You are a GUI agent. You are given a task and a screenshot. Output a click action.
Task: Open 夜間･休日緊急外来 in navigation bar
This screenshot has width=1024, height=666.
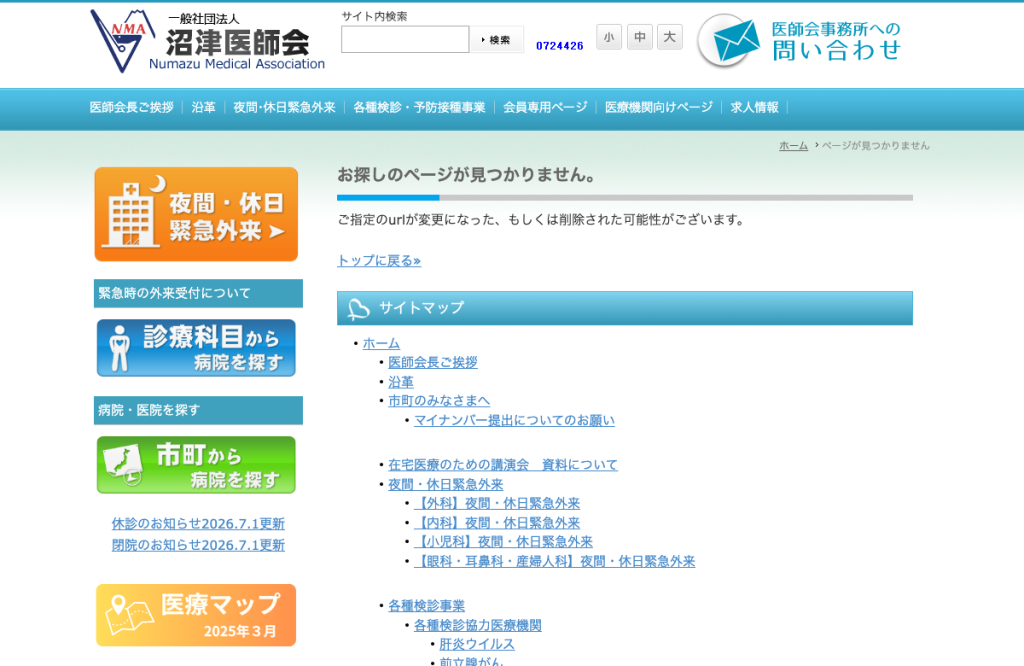click(x=284, y=108)
